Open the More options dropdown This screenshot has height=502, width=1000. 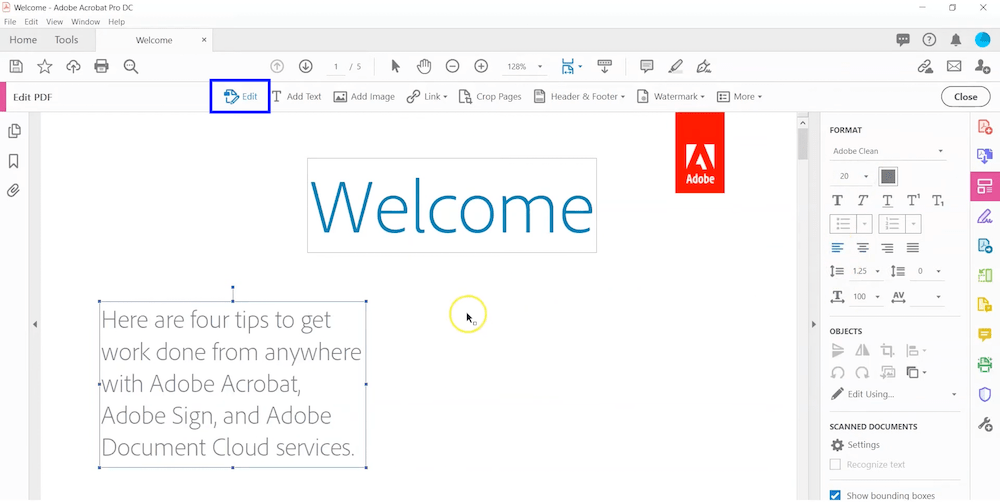point(740,97)
